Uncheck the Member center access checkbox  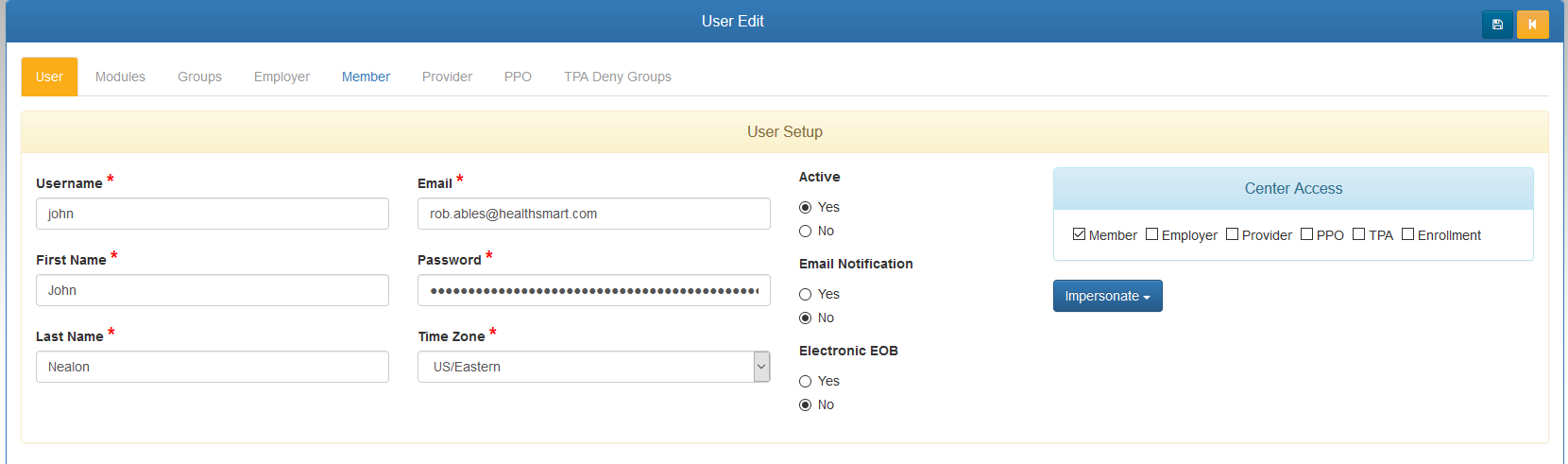click(x=1079, y=234)
